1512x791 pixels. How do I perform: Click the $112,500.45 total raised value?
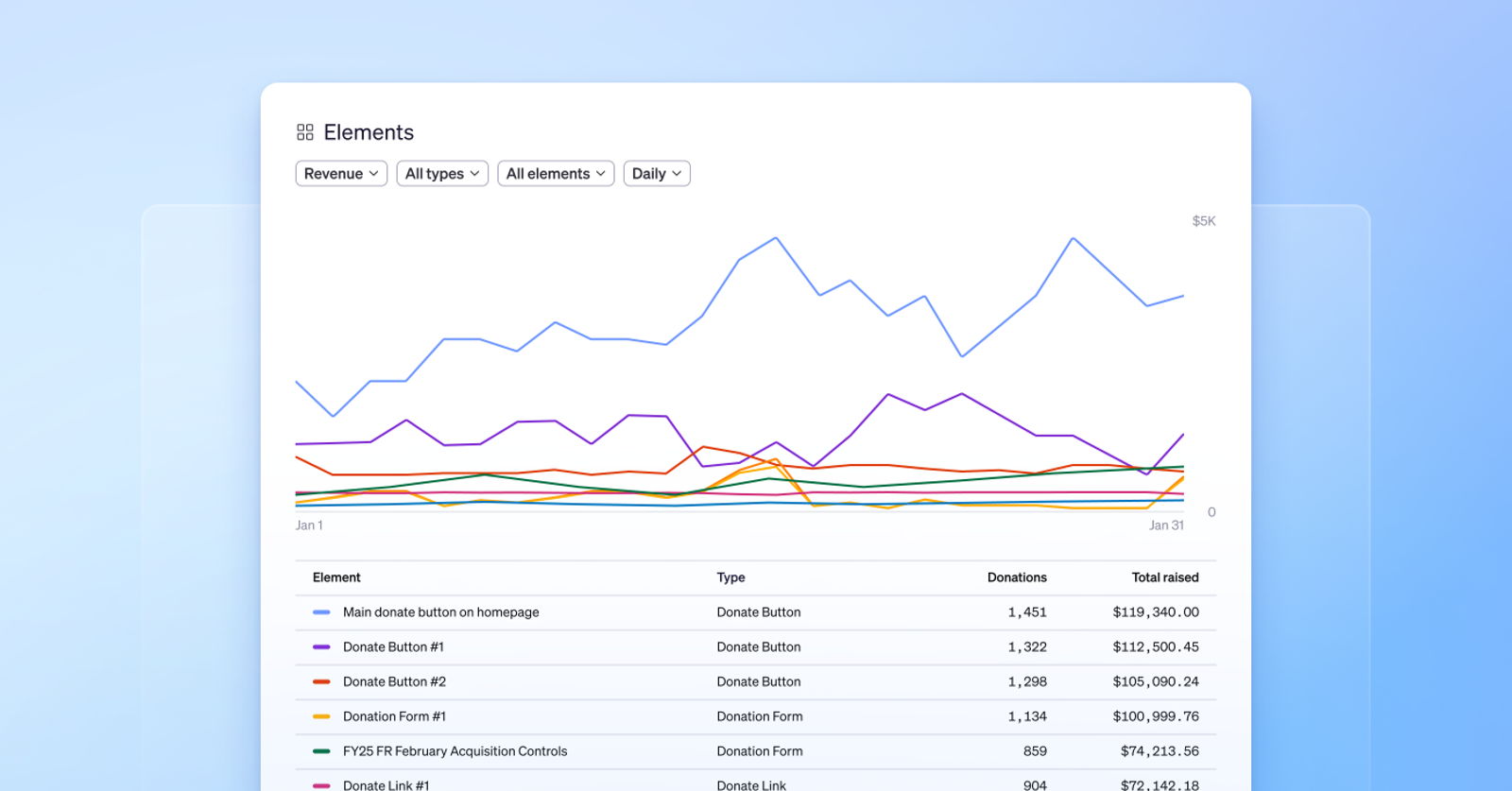pyautogui.click(x=1156, y=647)
